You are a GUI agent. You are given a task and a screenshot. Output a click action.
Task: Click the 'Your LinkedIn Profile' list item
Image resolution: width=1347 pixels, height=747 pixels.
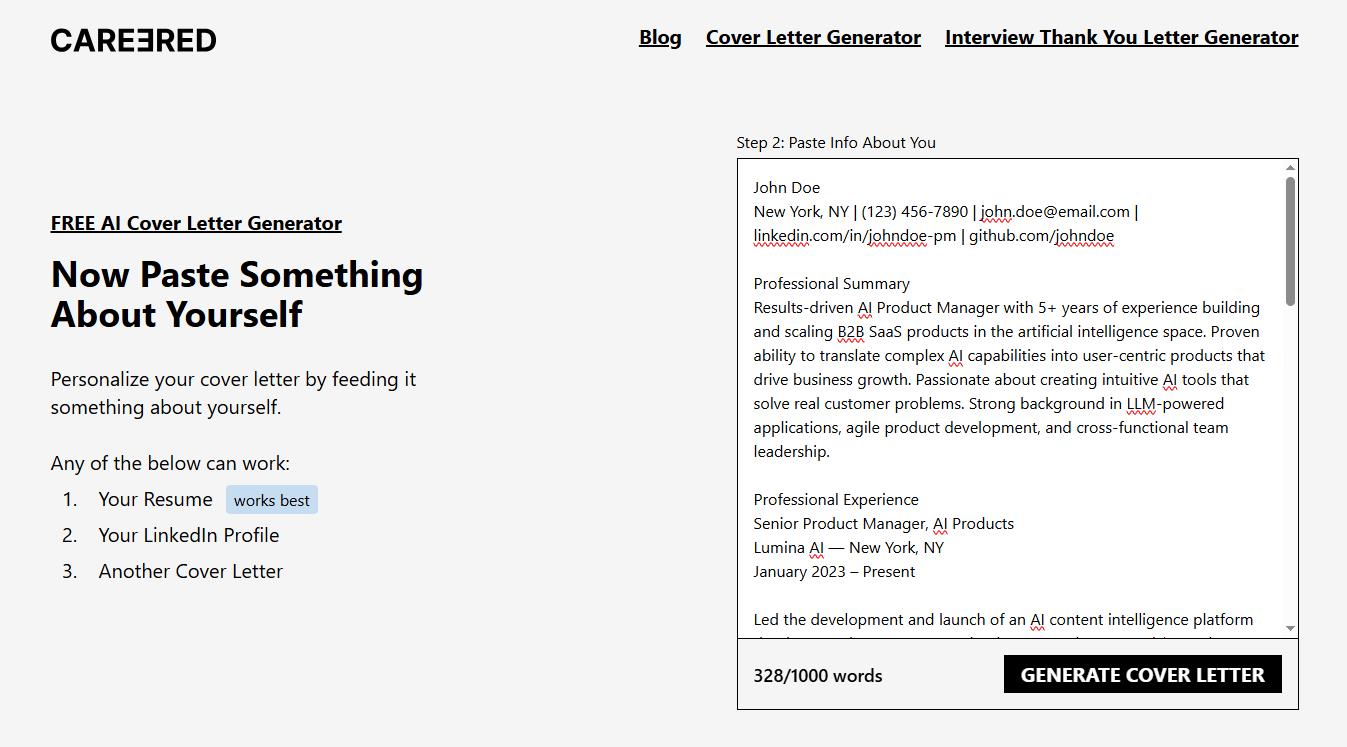(188, 535)
